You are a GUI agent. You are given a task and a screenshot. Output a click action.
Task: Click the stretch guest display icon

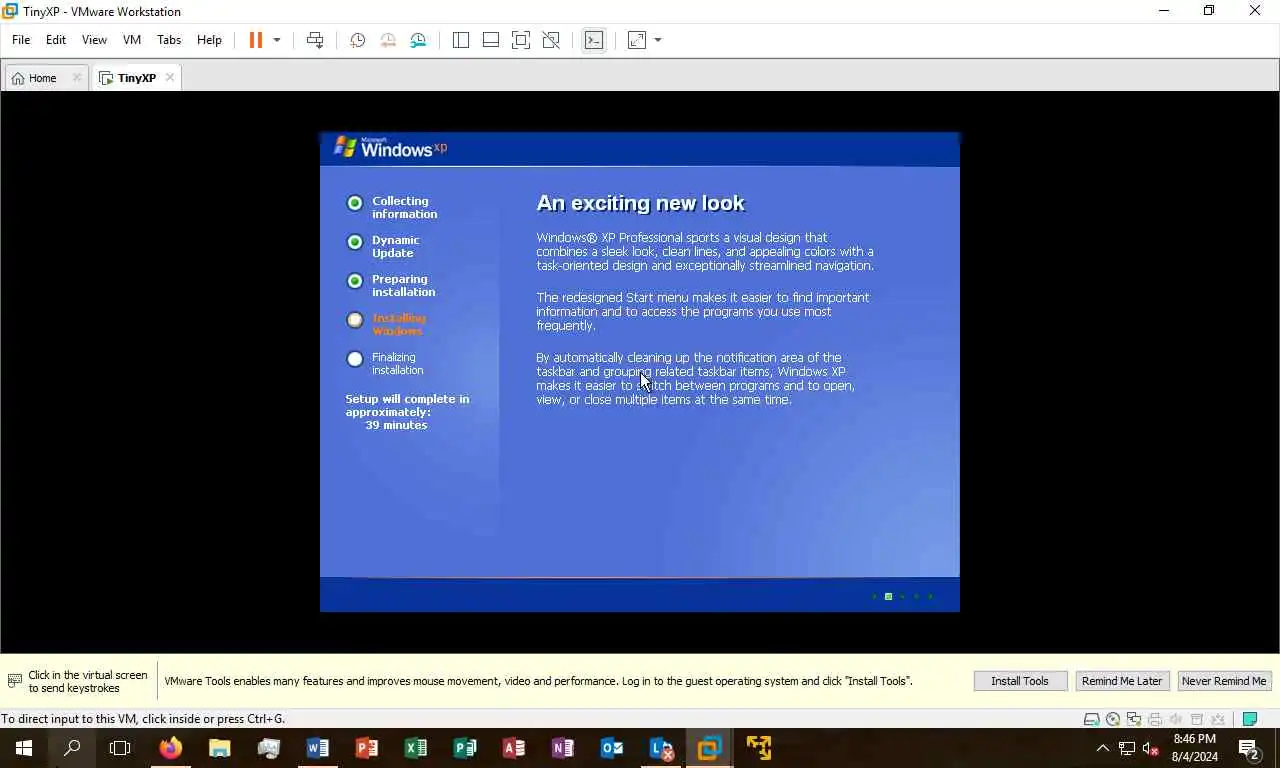coord(637,40)
